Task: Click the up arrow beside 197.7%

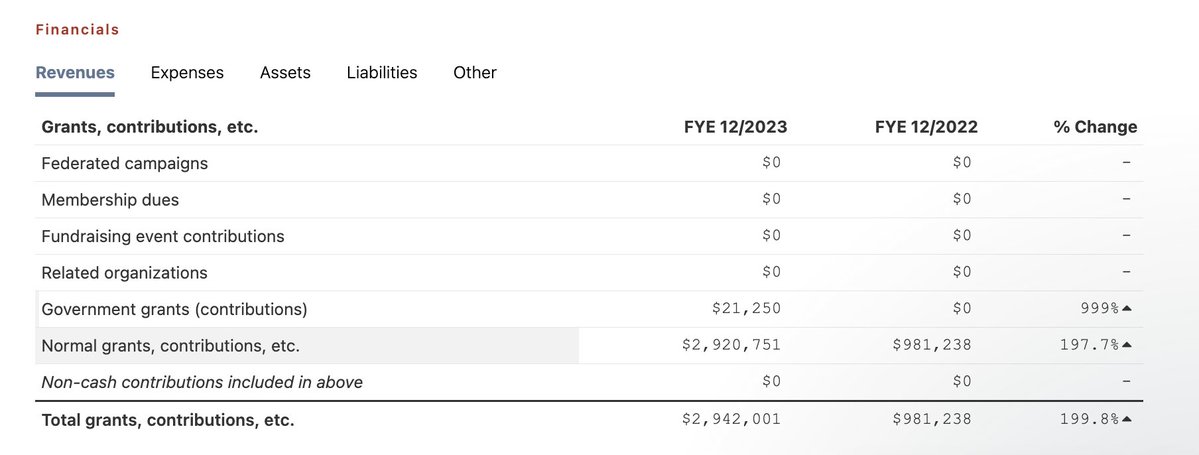Action: (1127, 346)
